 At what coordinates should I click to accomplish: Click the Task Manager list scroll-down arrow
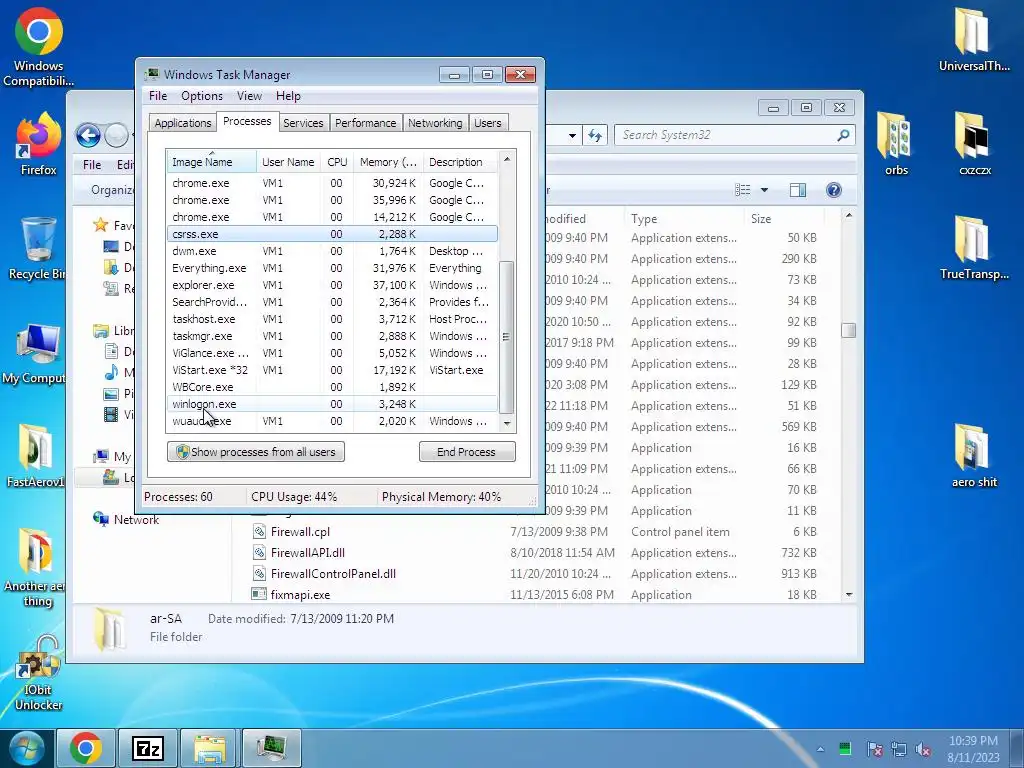507,424
